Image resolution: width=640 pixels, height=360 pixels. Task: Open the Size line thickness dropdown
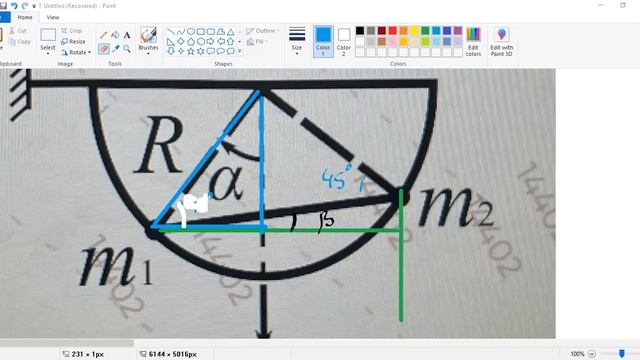(x=297, y=41)
